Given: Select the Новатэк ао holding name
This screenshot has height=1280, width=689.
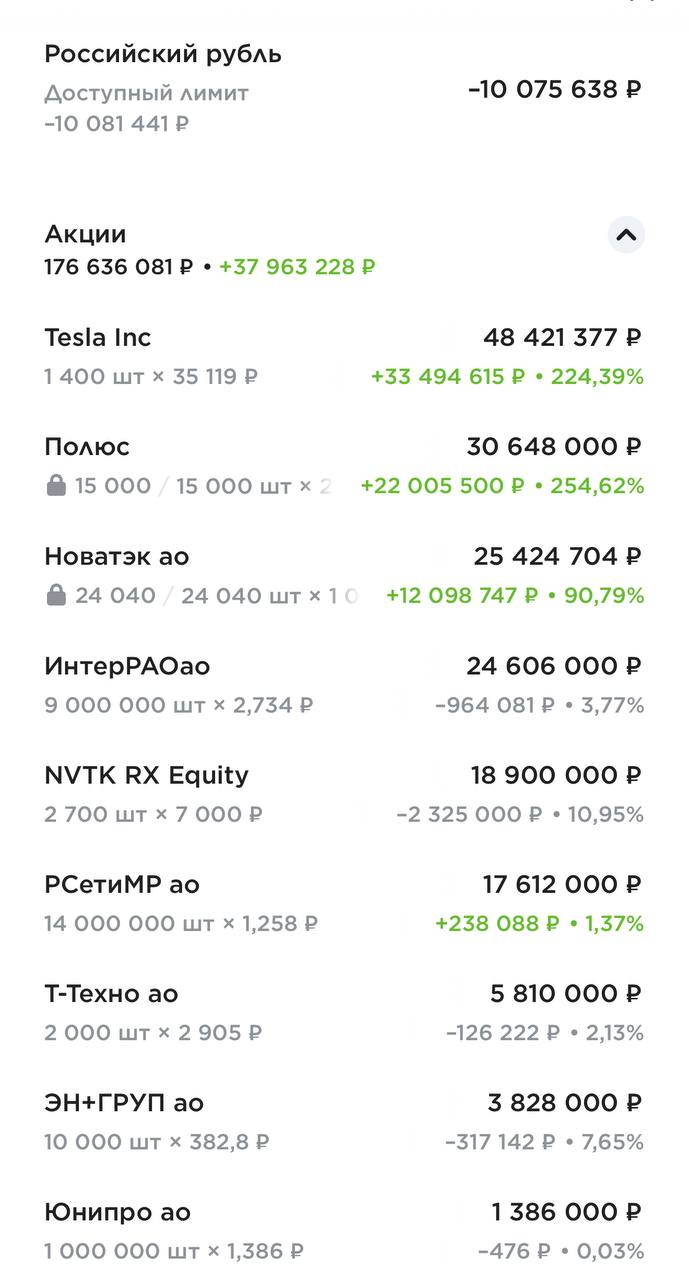Looking at the screenshot, I should click(116, 556).
